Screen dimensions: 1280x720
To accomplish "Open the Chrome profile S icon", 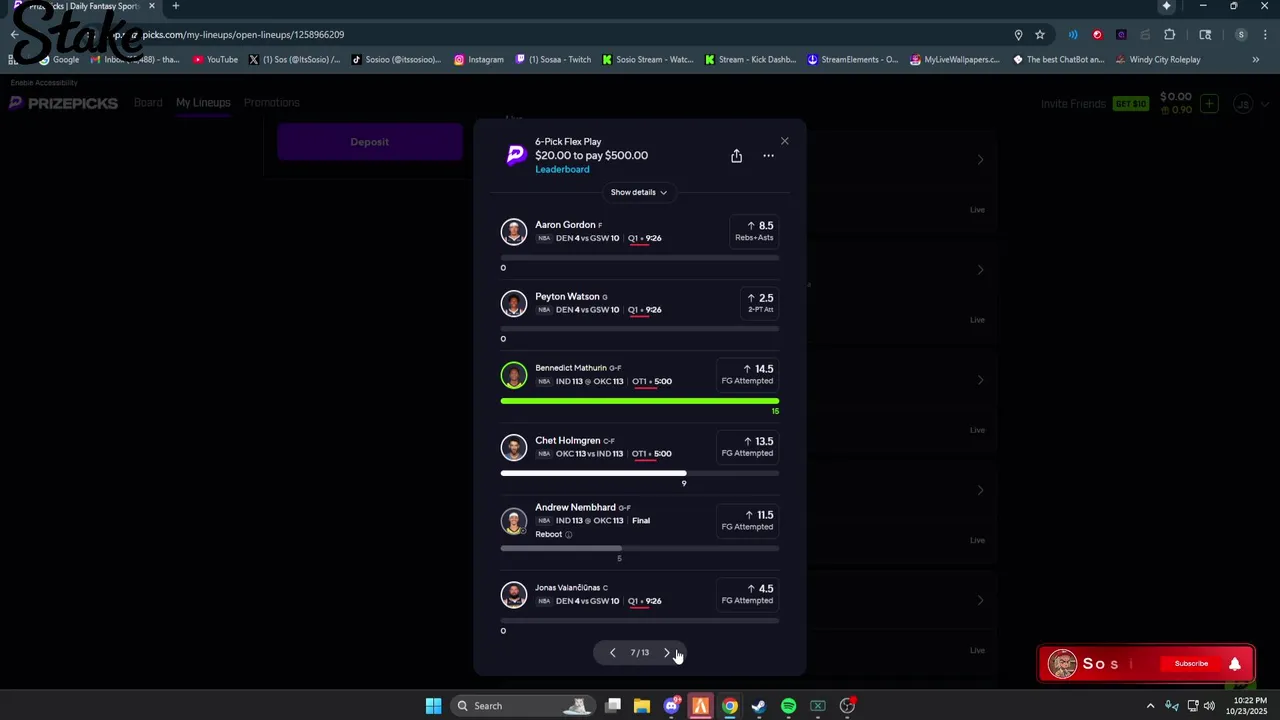I will coord(1241,35).
